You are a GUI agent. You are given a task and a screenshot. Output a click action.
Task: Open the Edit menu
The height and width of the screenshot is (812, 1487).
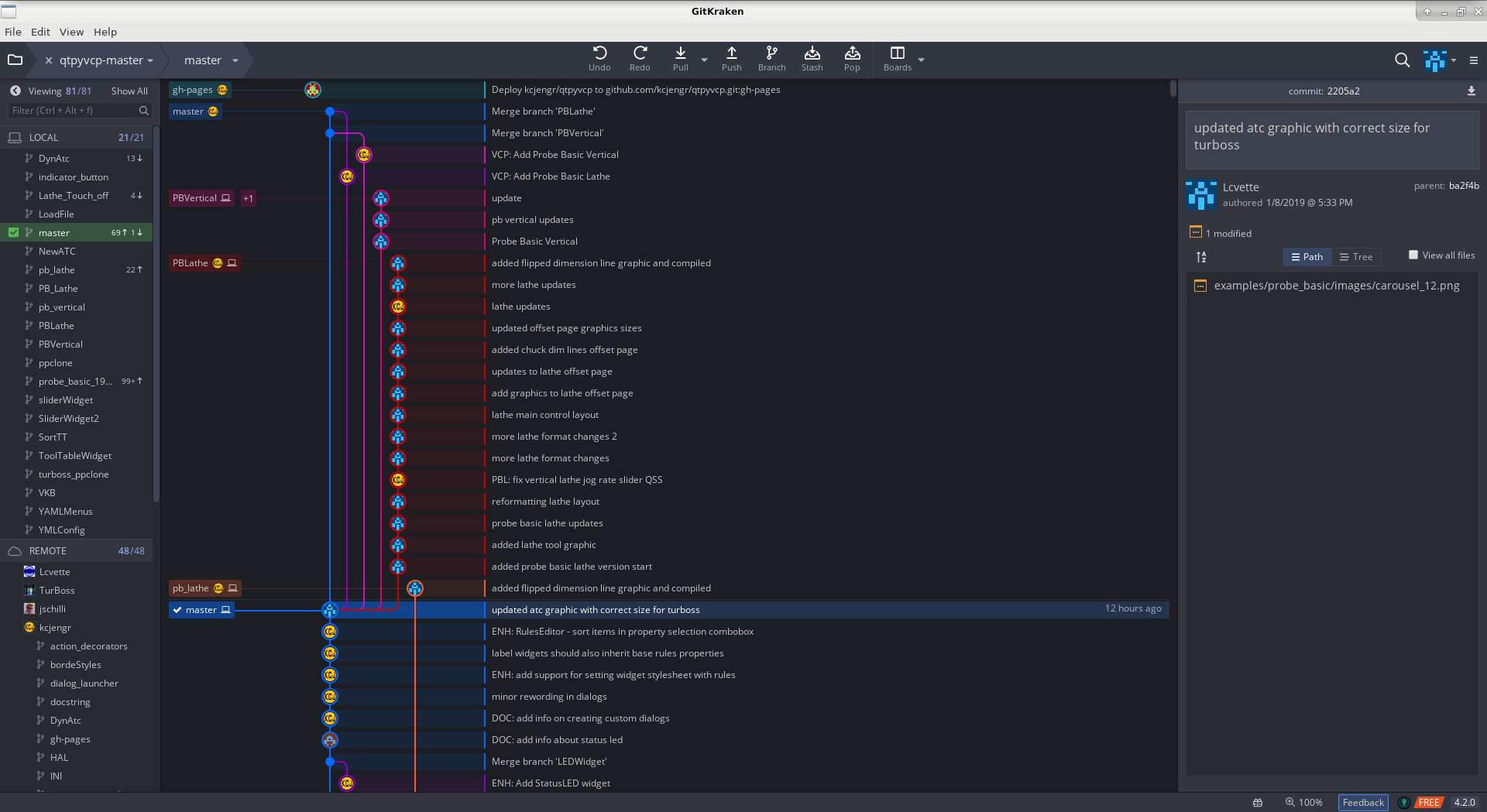click(40, 32)
